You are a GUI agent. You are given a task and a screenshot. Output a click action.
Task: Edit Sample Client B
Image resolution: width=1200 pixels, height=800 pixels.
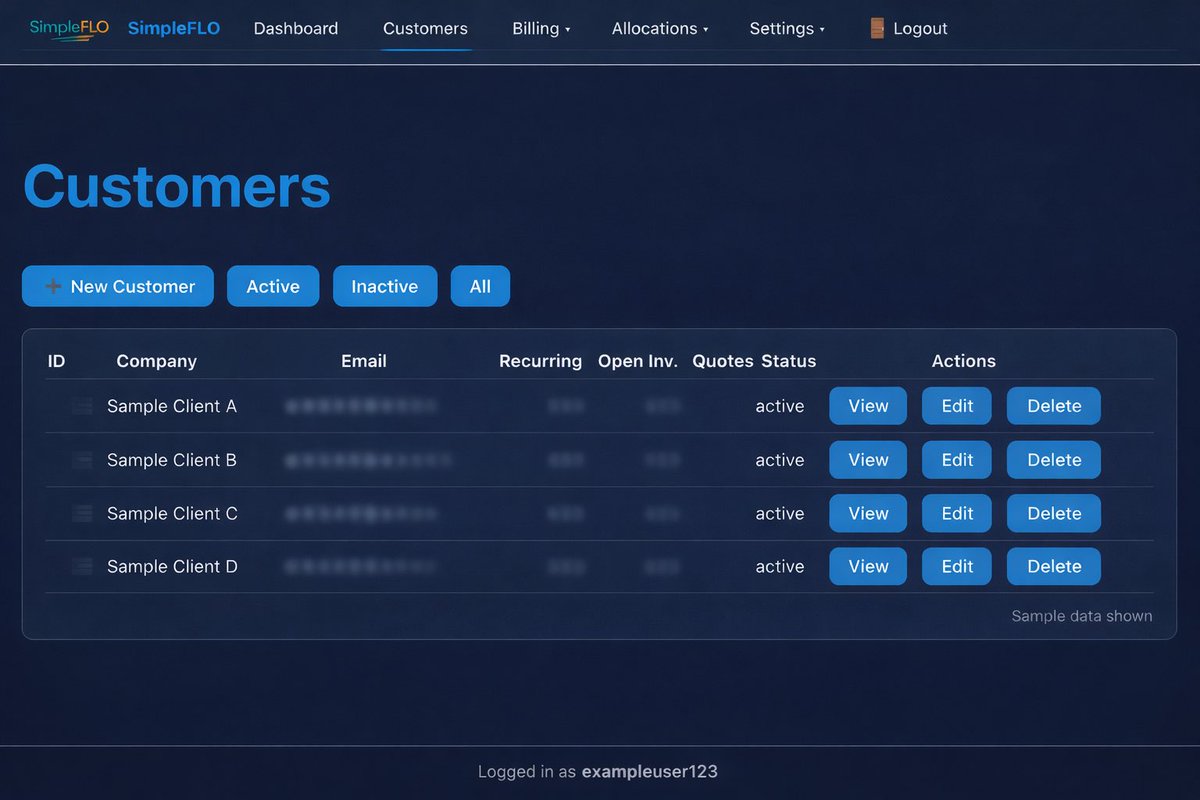click(957, 460)
